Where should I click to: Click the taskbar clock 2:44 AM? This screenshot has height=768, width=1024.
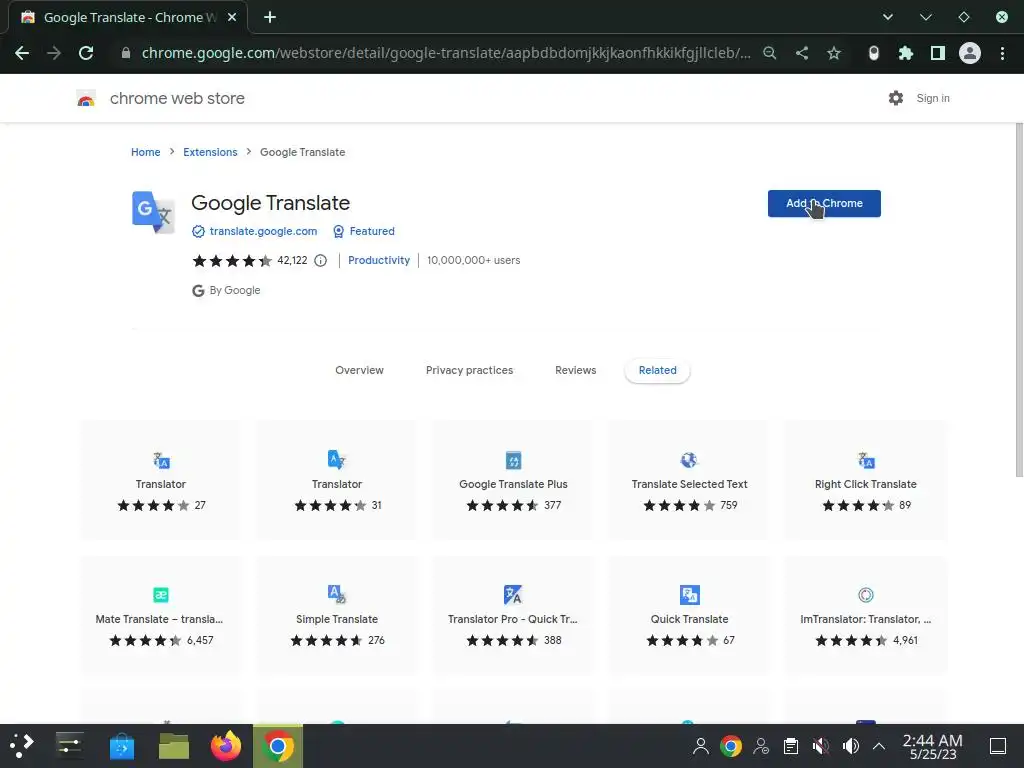pos(933,746)
